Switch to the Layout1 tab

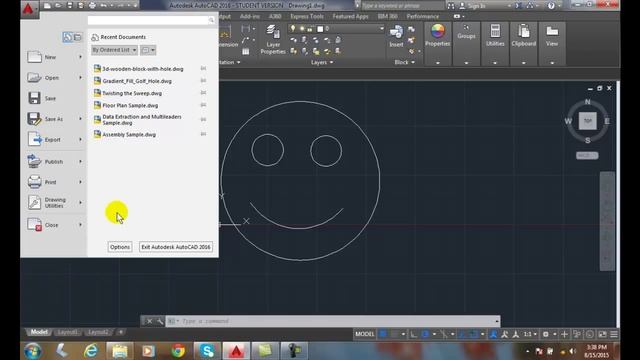pyautogui.click(x=67, y=332)
